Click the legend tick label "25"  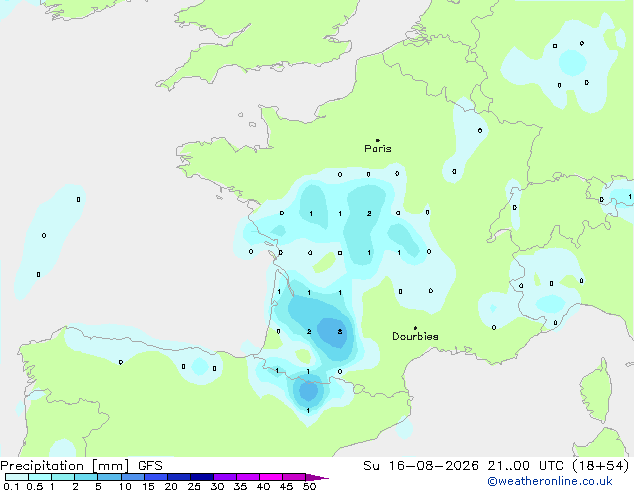[x=194, y=486]
